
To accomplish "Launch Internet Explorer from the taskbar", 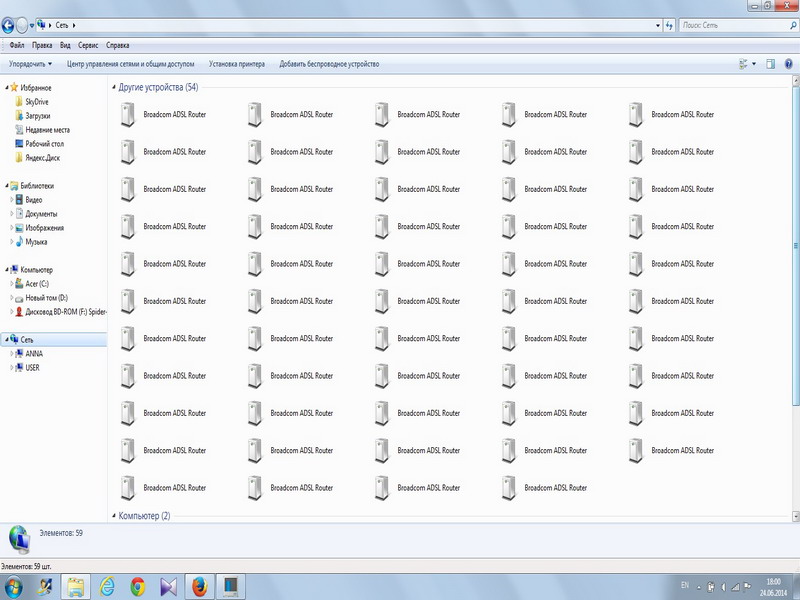I will click(x=107, y=587).
